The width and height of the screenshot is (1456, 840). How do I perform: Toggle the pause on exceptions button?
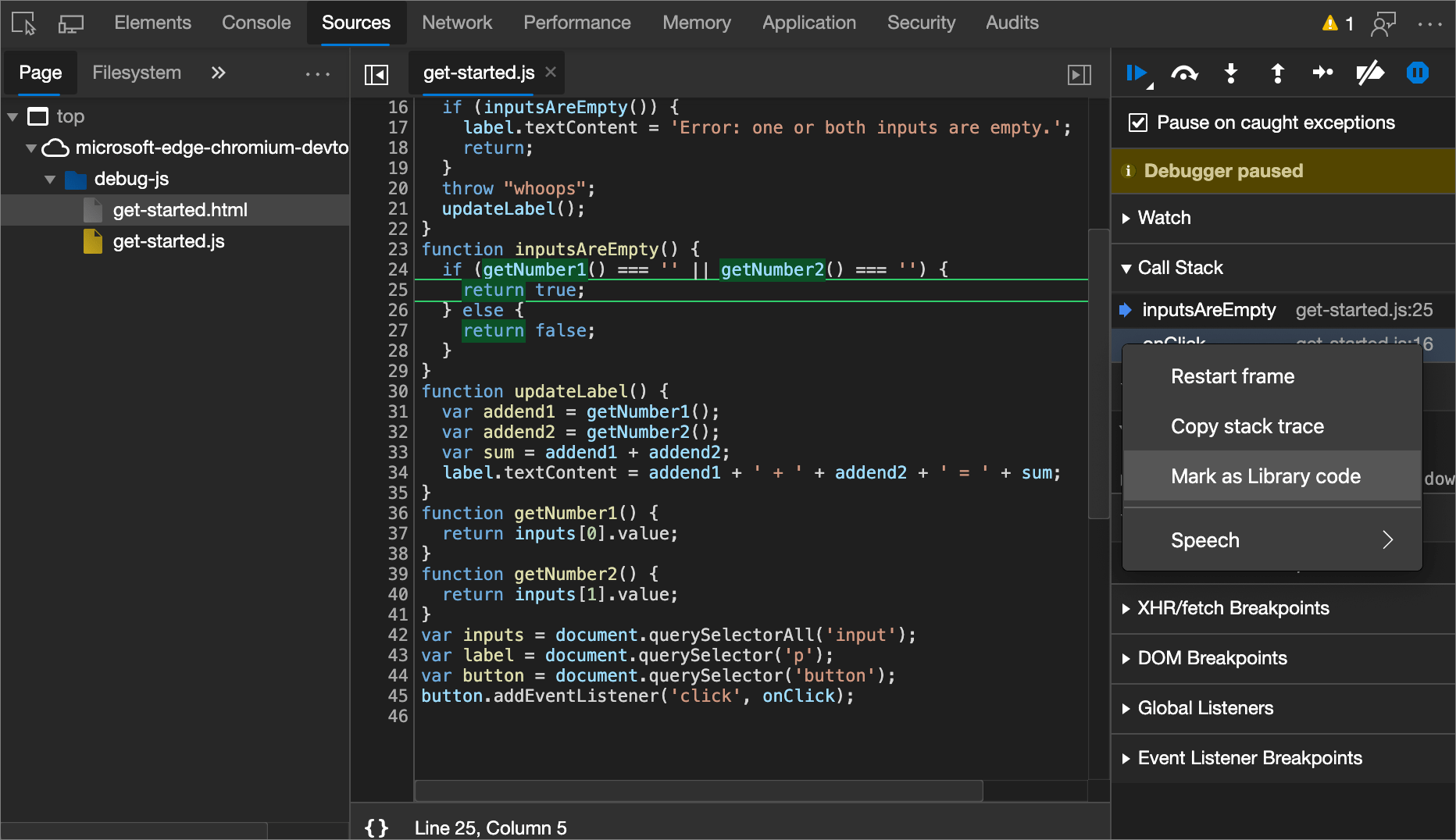click(x=1417, y=73)
